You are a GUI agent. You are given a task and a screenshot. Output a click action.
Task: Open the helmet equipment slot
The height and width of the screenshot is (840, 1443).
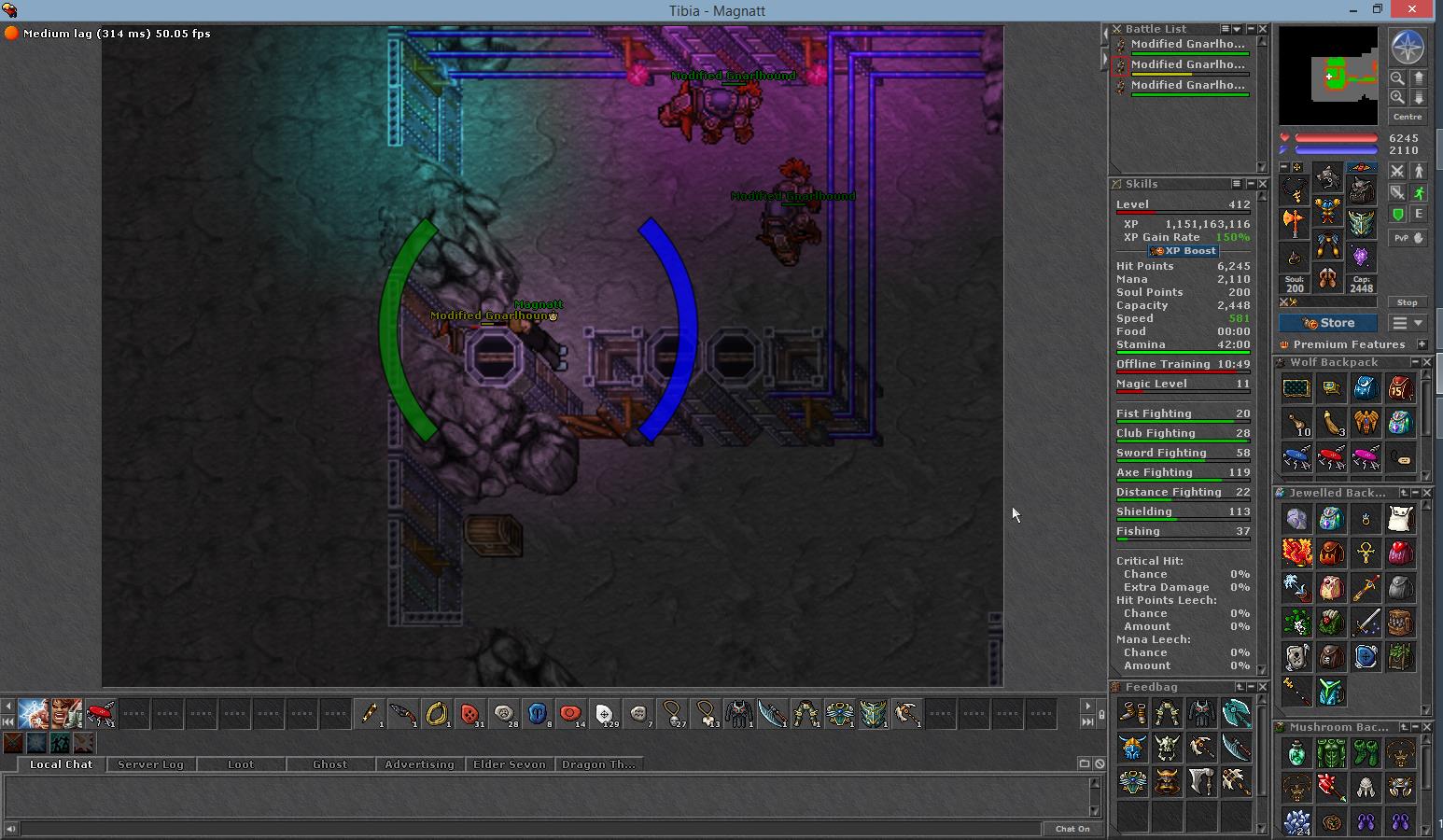[1327, 178]
